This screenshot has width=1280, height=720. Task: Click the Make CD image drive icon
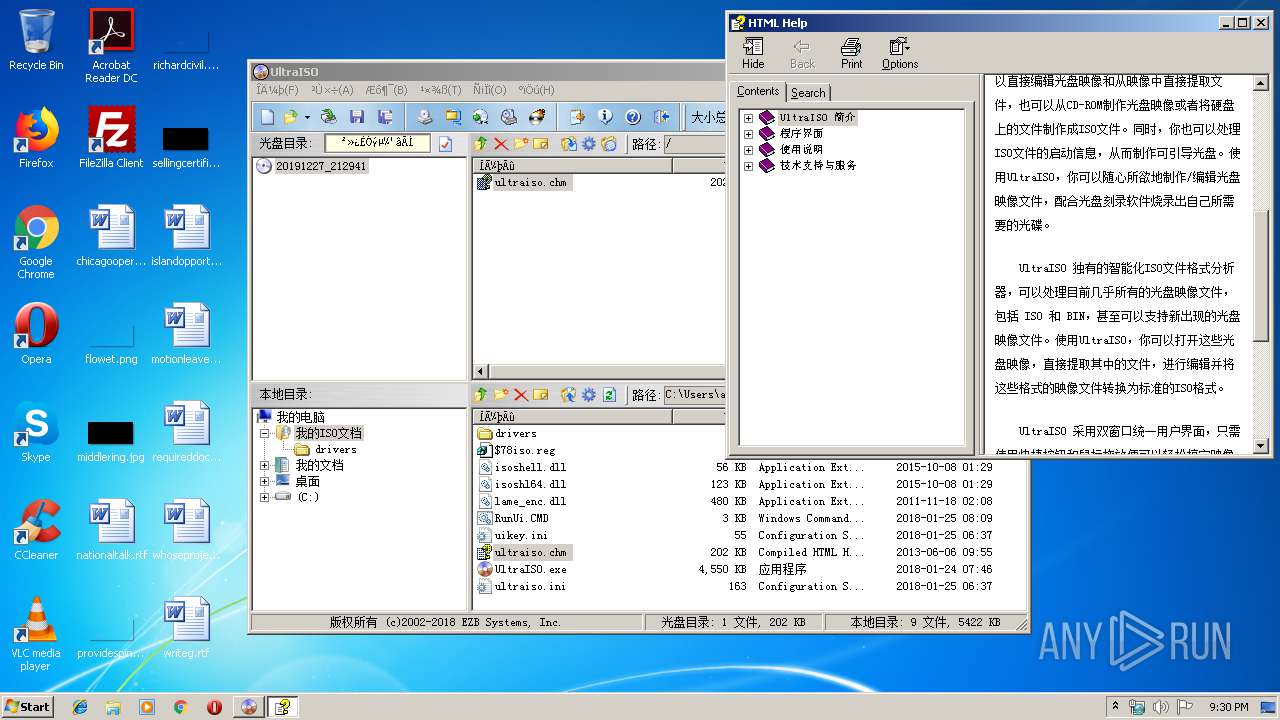(425, 117)
